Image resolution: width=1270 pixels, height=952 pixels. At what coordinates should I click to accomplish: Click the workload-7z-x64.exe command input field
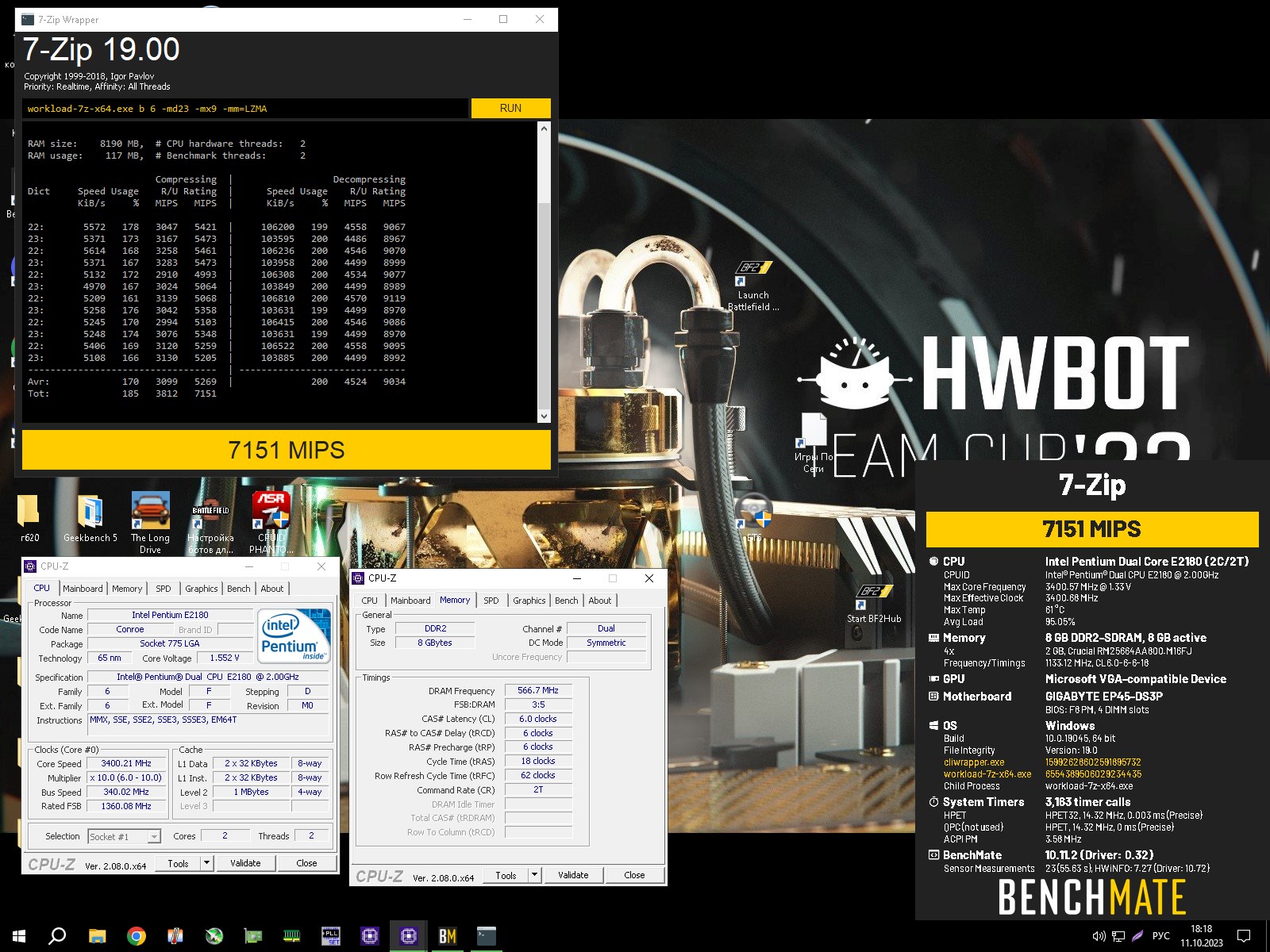[245, 108]
